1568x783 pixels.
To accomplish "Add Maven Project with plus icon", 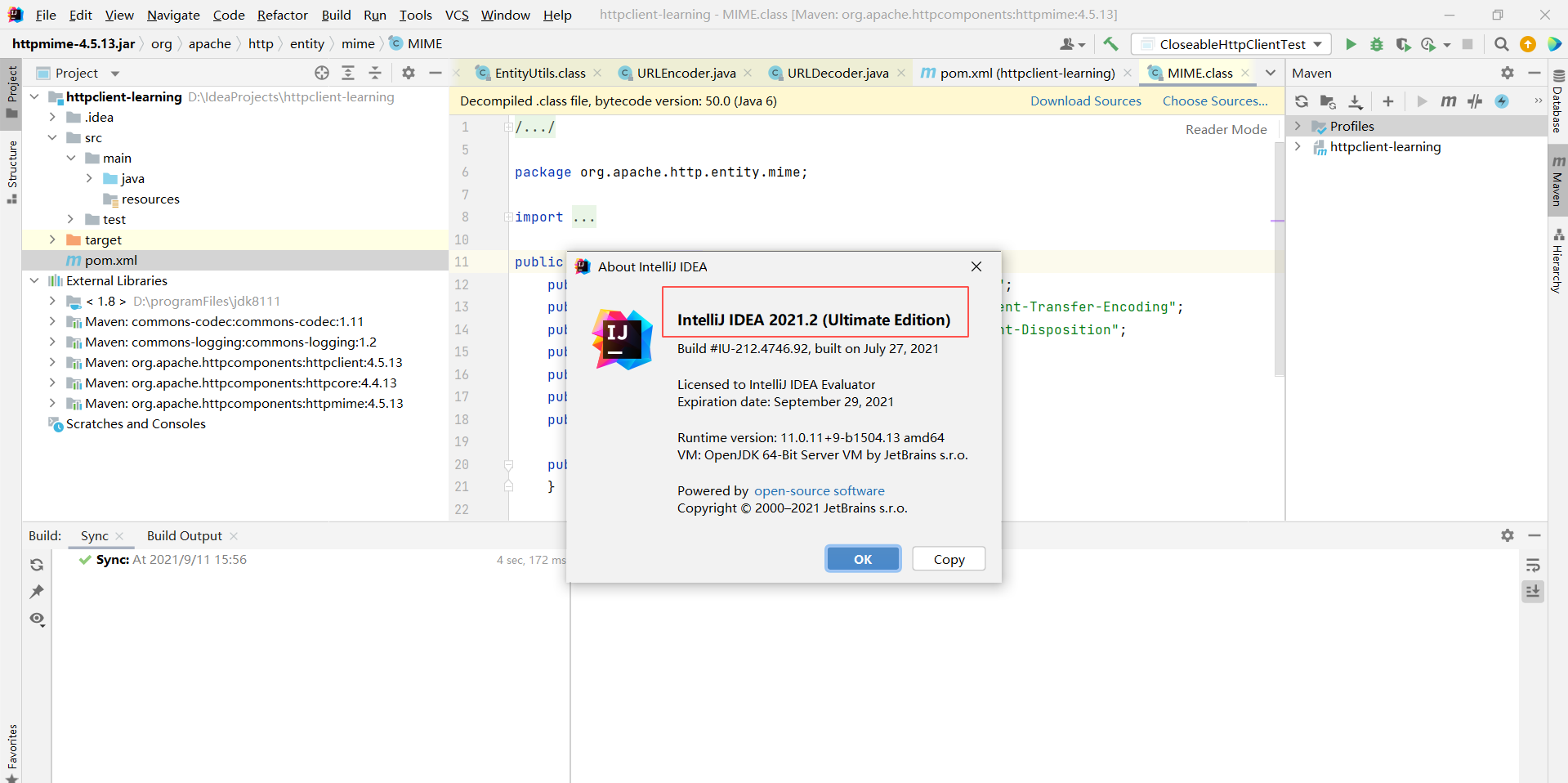I will pos(1387,101).
